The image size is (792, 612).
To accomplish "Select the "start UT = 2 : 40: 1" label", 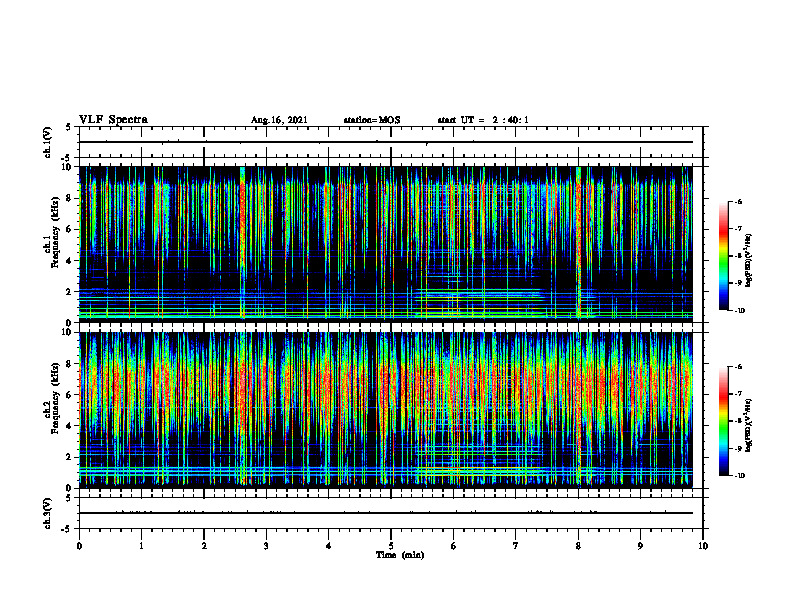I will 483,120.
